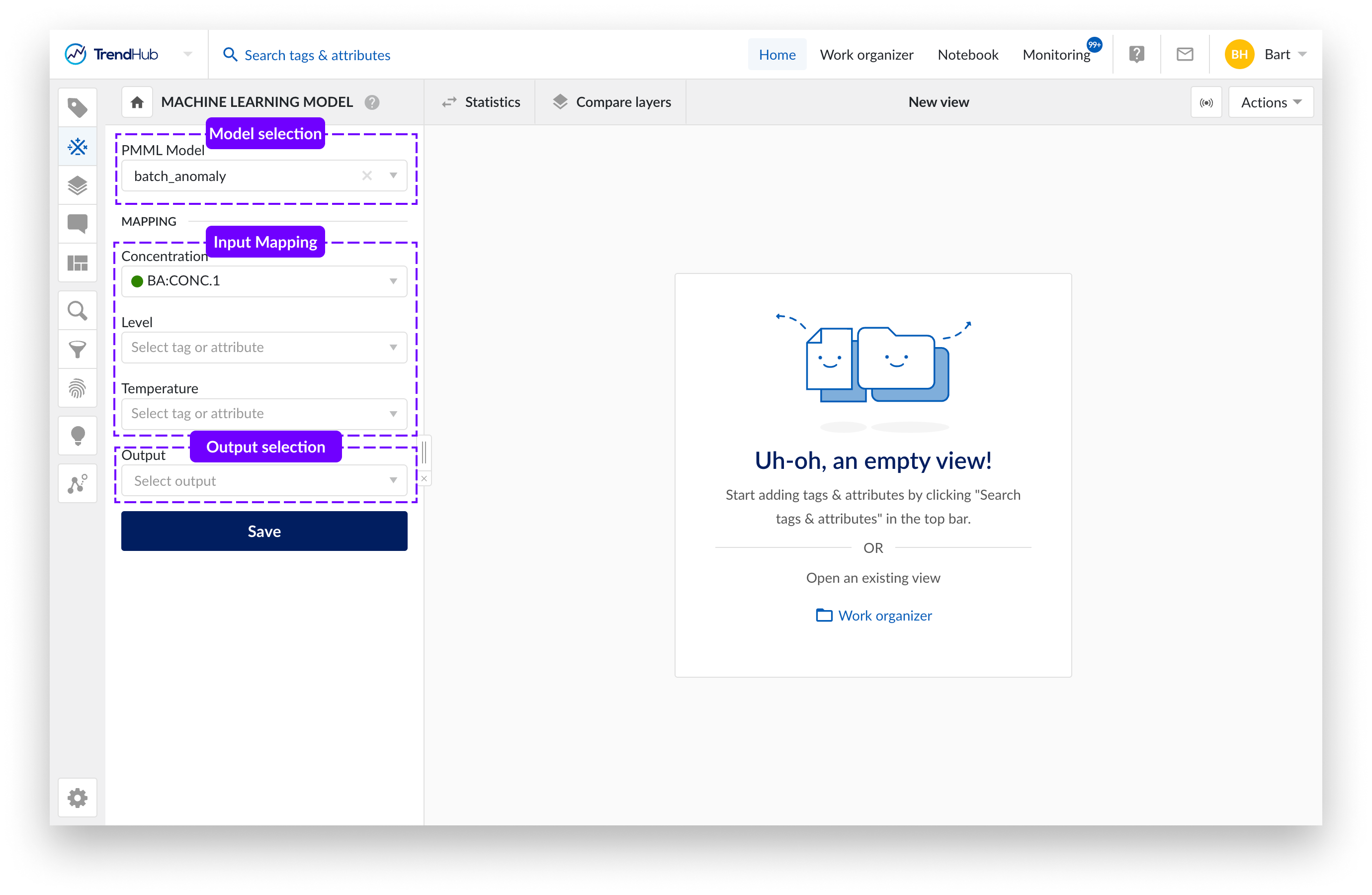The width and height of the screenshot is (1372, 895).
Task: Open the Select output dropdown
Action: click(264, 481)
